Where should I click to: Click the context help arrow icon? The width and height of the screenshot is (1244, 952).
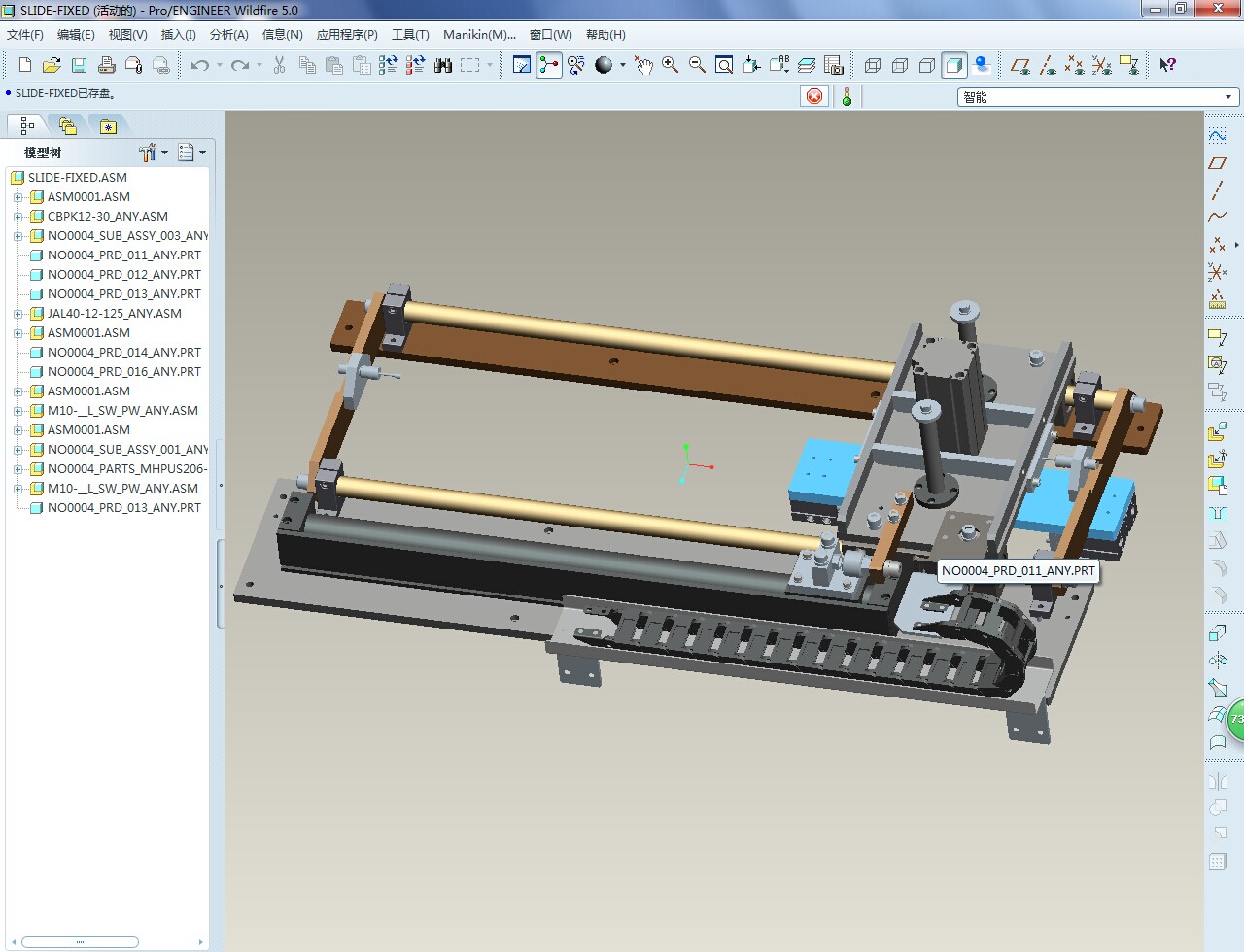[1167, 65]
